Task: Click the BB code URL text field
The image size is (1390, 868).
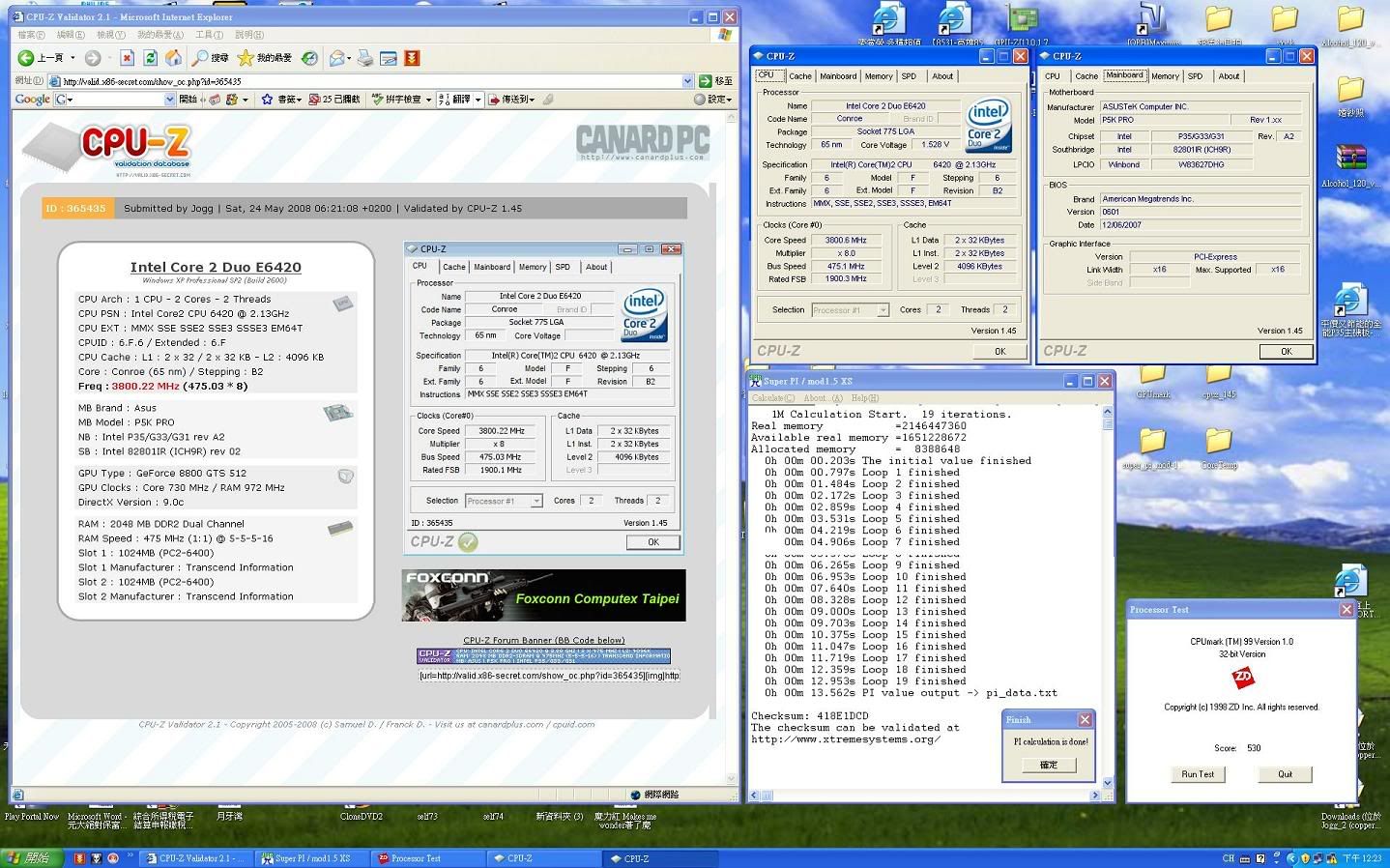Action: click(549, 676)
